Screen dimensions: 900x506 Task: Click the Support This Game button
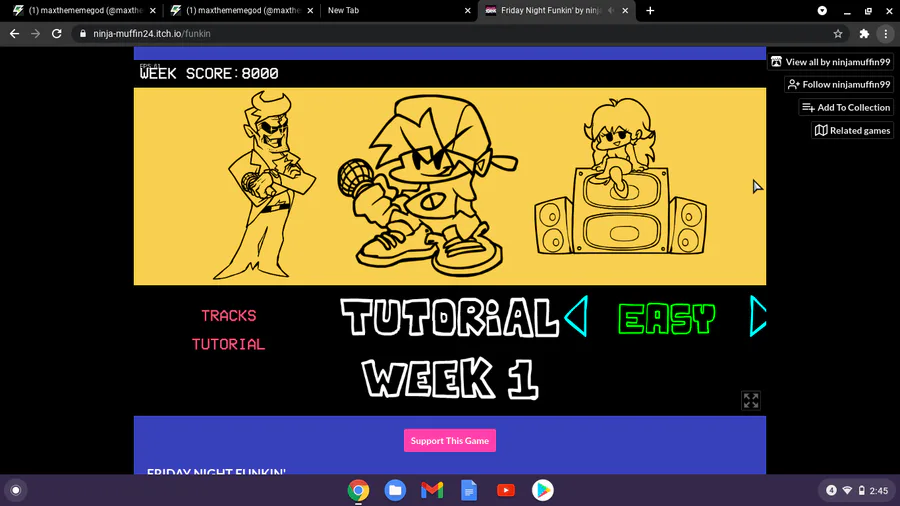pos(450,441)
